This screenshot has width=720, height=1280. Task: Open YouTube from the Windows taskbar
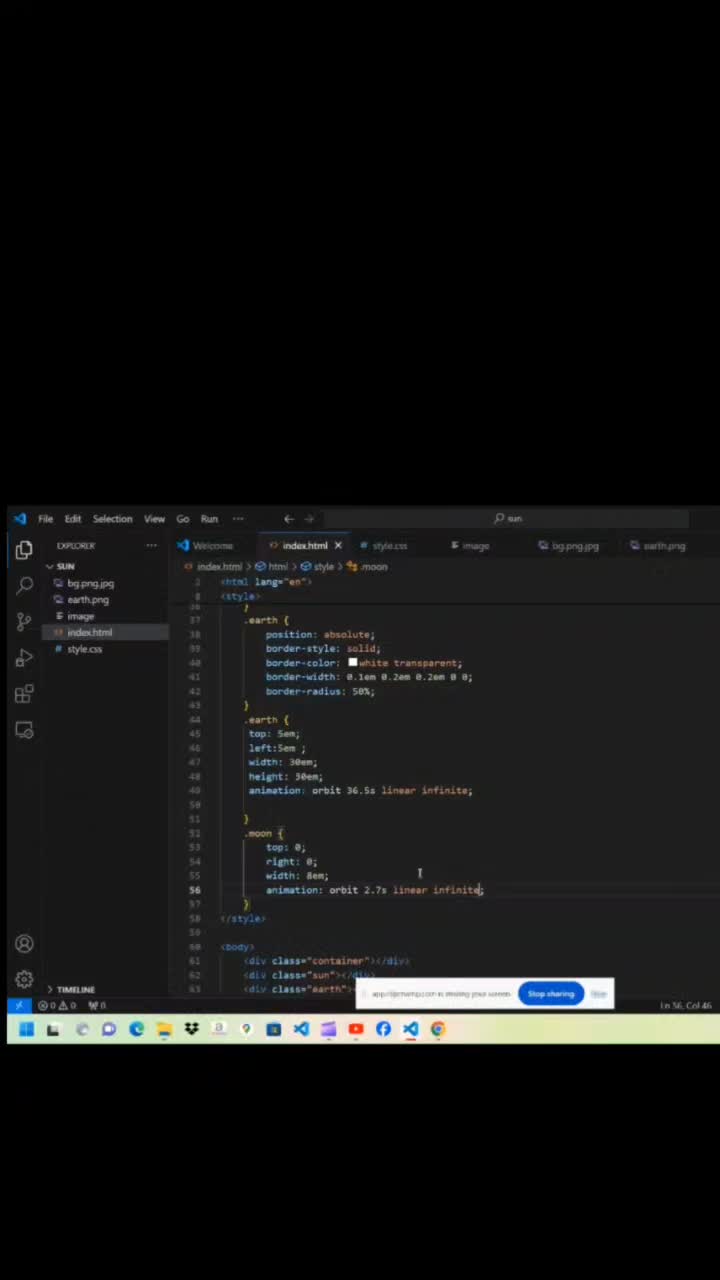tap(356, 1029)
